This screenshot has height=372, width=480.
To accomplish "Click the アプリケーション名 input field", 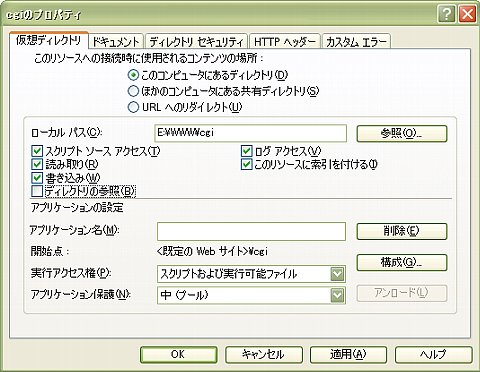I will [x=251, y=231].
